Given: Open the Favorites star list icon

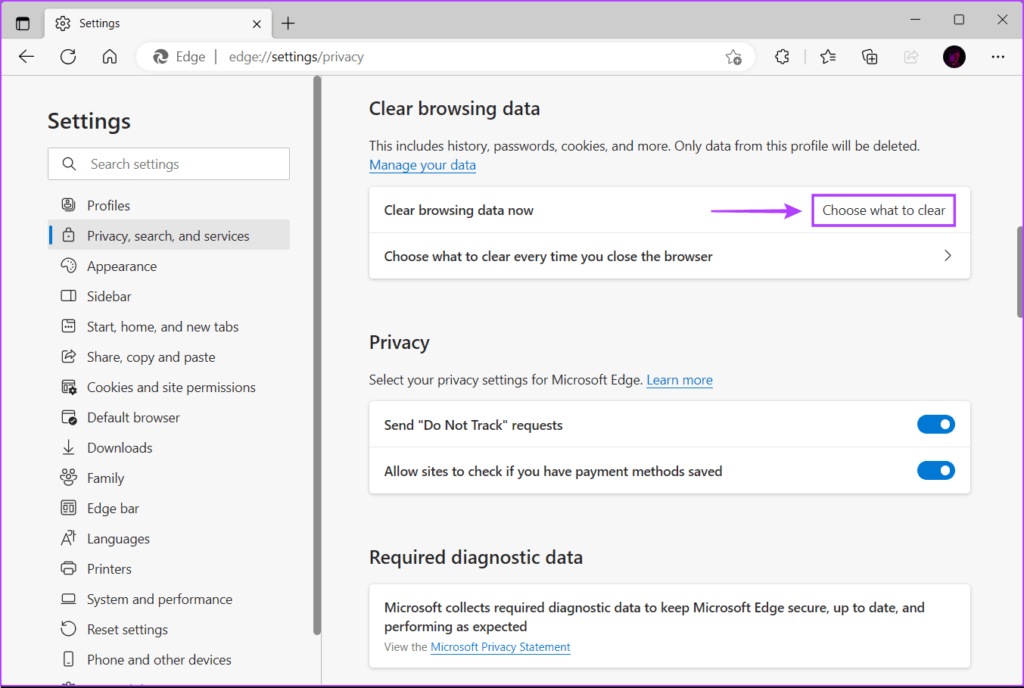Looking at the screenshot, I should point(827,57).
